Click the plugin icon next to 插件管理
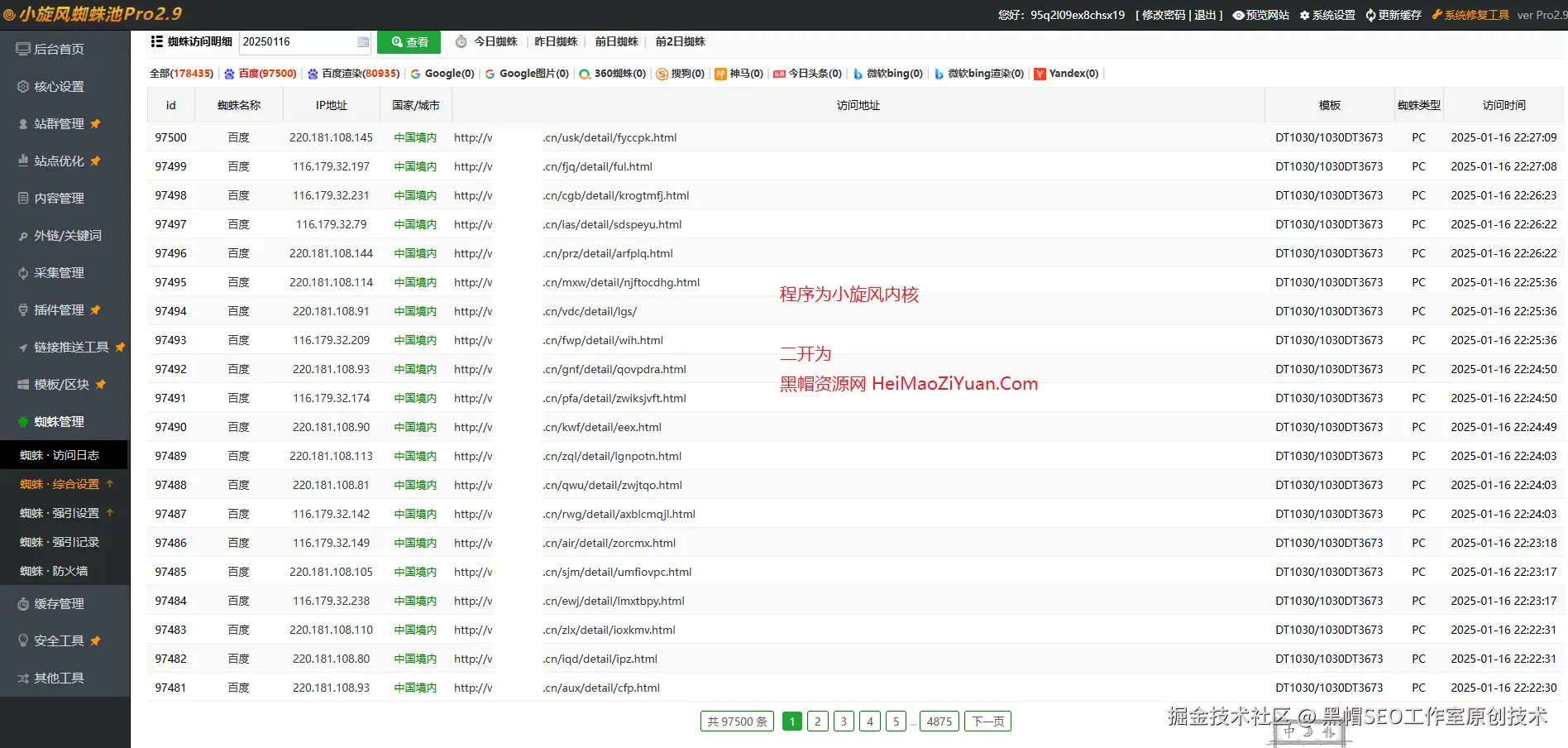1568x748 pixels. pos(23,309)
